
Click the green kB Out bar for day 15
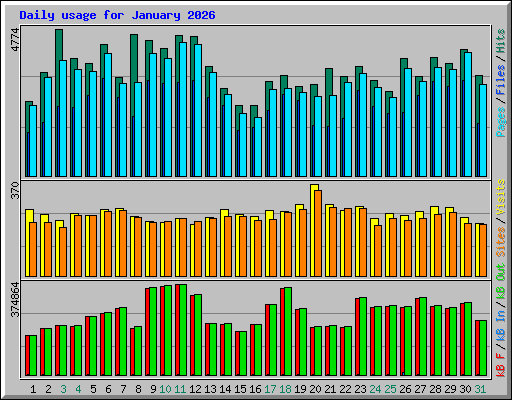pyautogui.click(x=243, y=354)
